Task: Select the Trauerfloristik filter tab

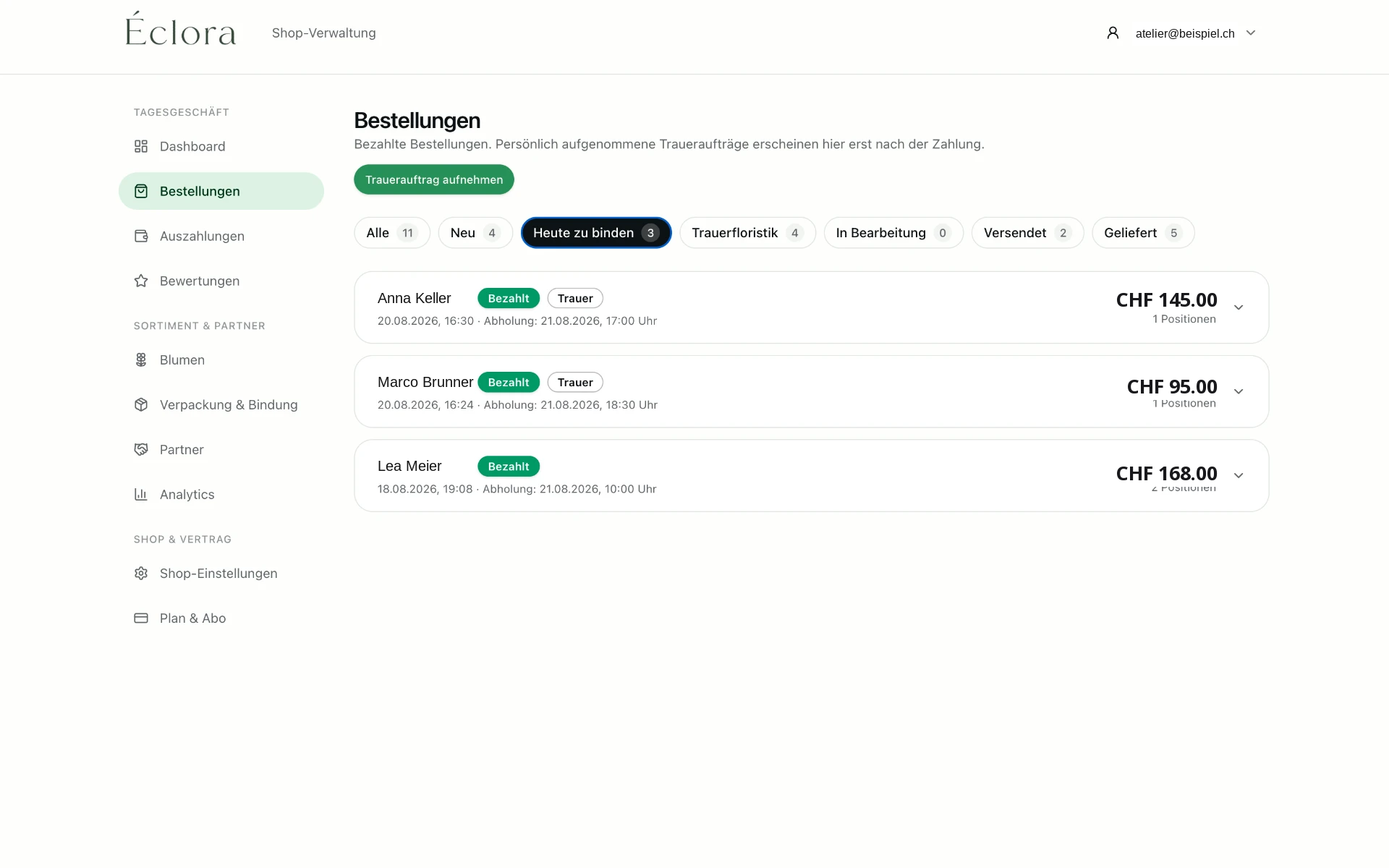Action: (x=747, y=233)
